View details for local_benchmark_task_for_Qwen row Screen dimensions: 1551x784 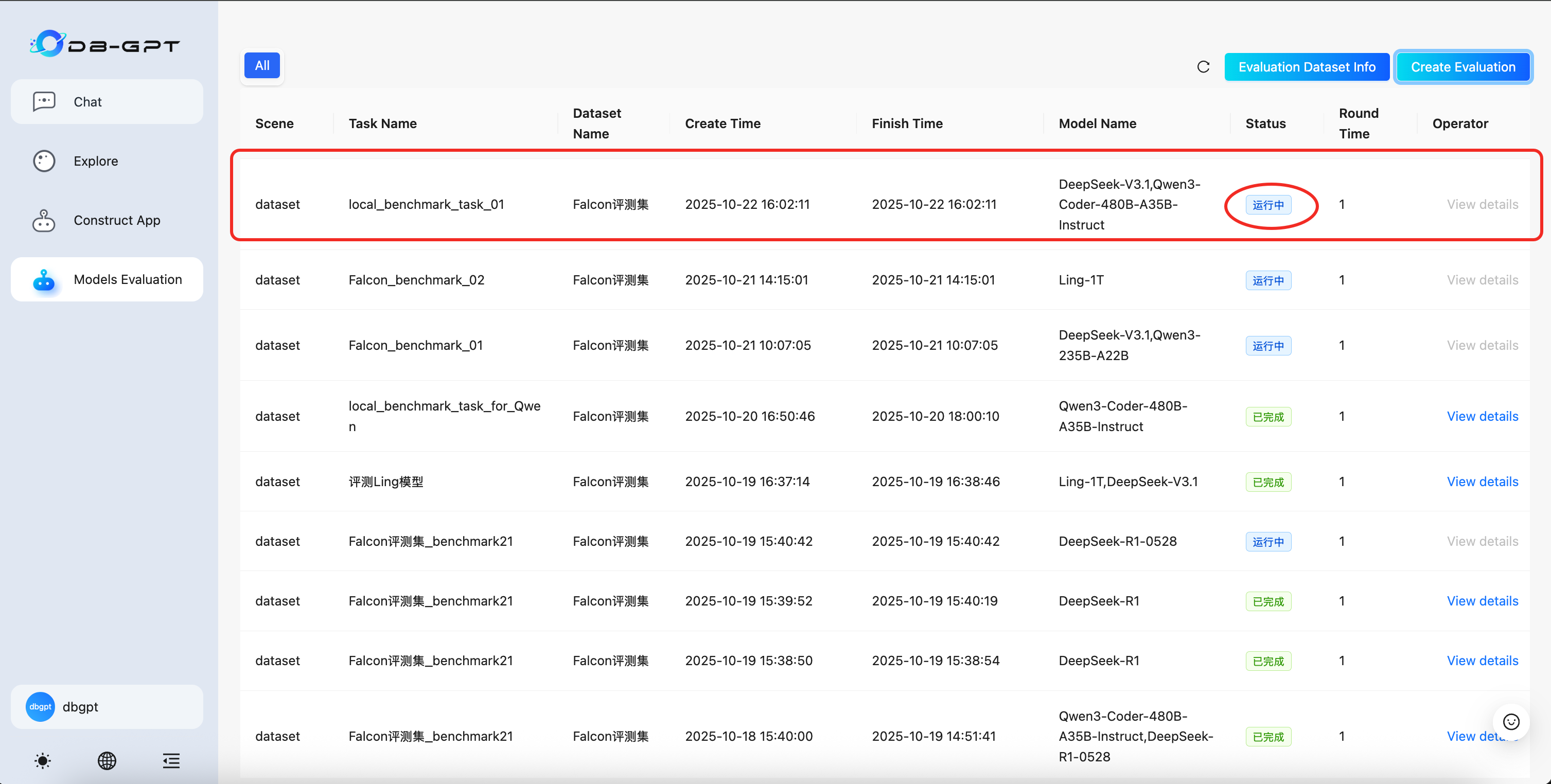pyautogui.click(x=1482, y=416)
